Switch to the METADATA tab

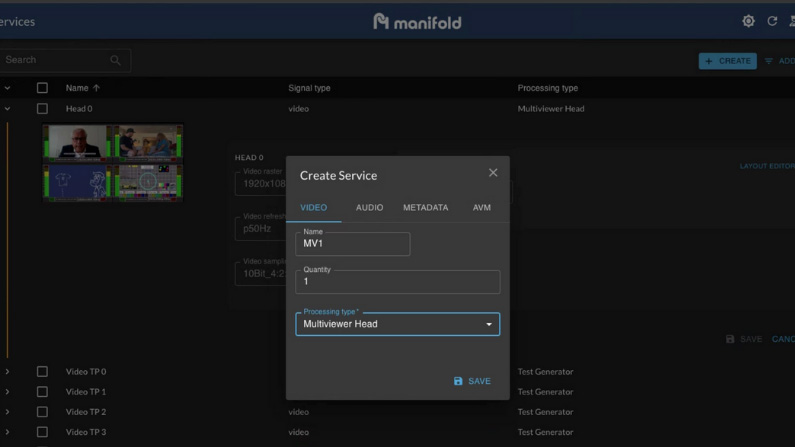(425, 207)
